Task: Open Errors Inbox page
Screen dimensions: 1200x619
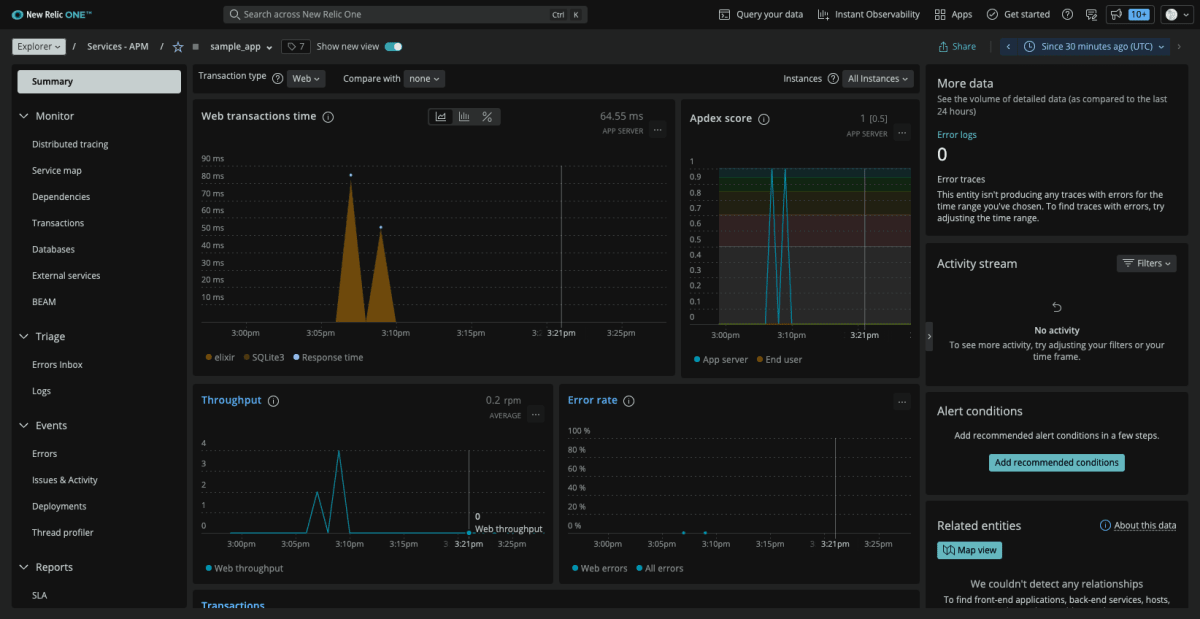Action: (x=57, y=365)
